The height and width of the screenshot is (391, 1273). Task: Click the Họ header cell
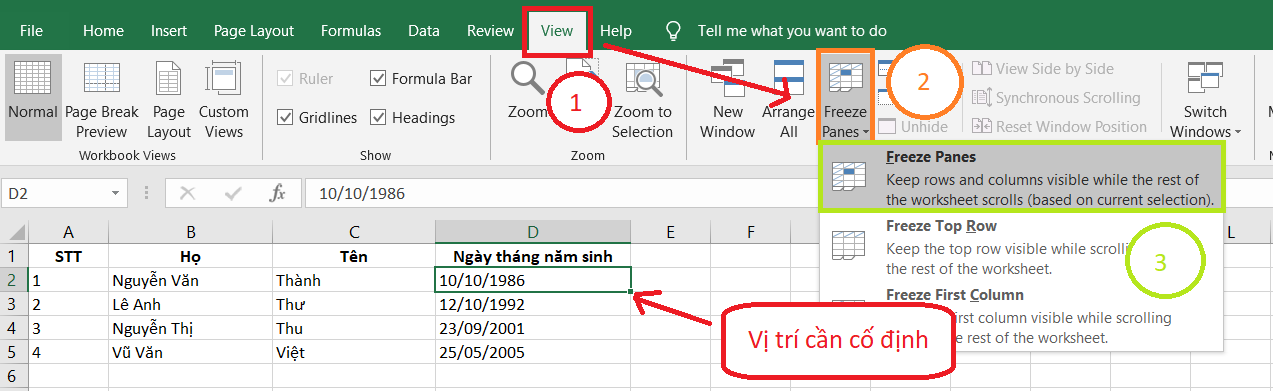coord(190,256)
